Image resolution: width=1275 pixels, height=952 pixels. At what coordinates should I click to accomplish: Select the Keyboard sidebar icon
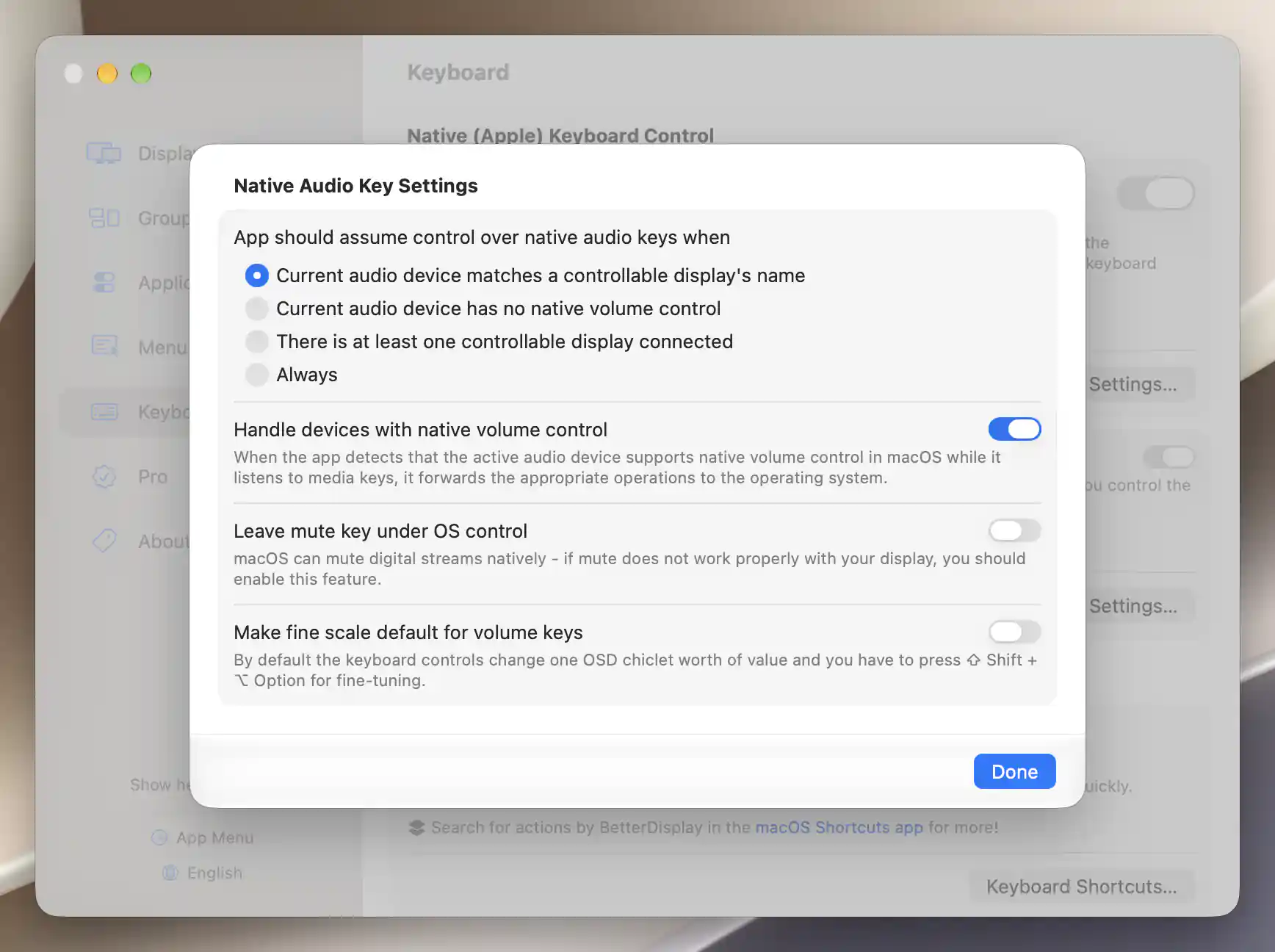pos(104,412)
